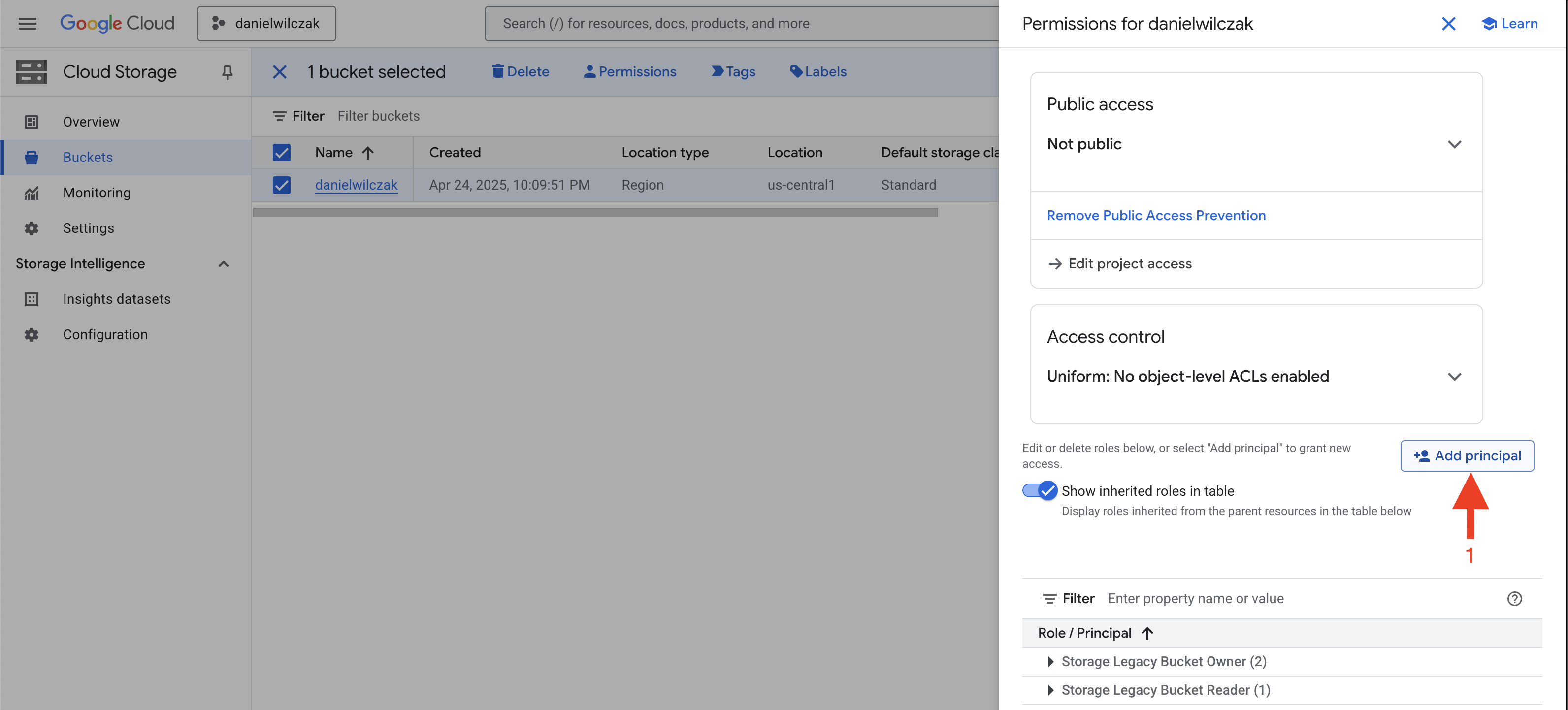
Task: Open the danielwilczak project picker
Action: click(x=266, y=23)
